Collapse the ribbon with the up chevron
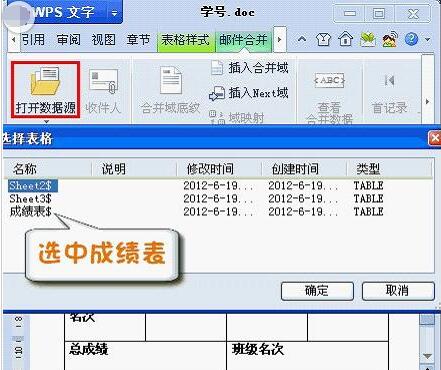Viewport: 441px width, 370px height. click(x=302, y=39)
